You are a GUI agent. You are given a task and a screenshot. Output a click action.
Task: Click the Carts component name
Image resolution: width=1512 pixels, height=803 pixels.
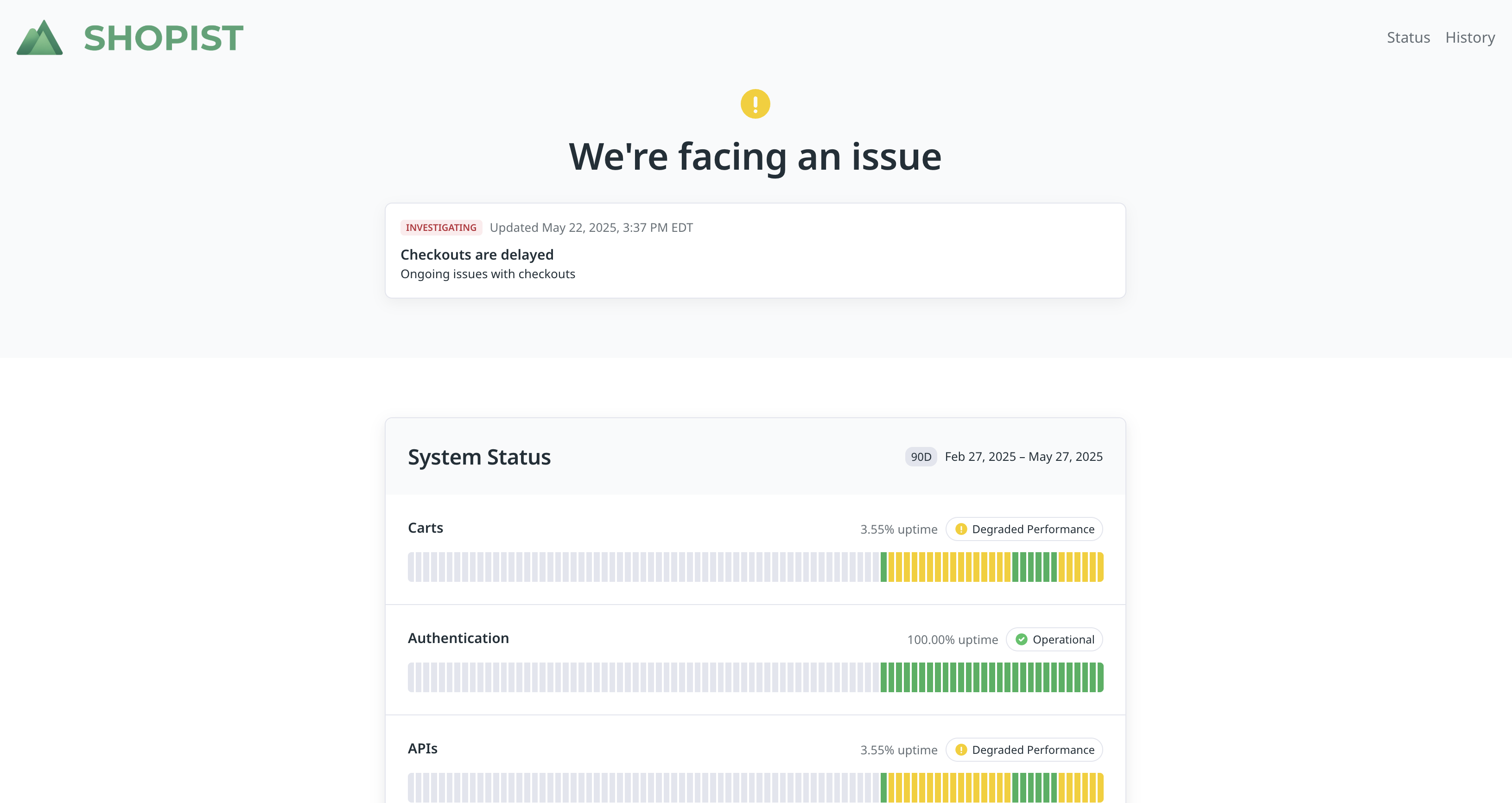pyautogui.click(x=425, y=528)
